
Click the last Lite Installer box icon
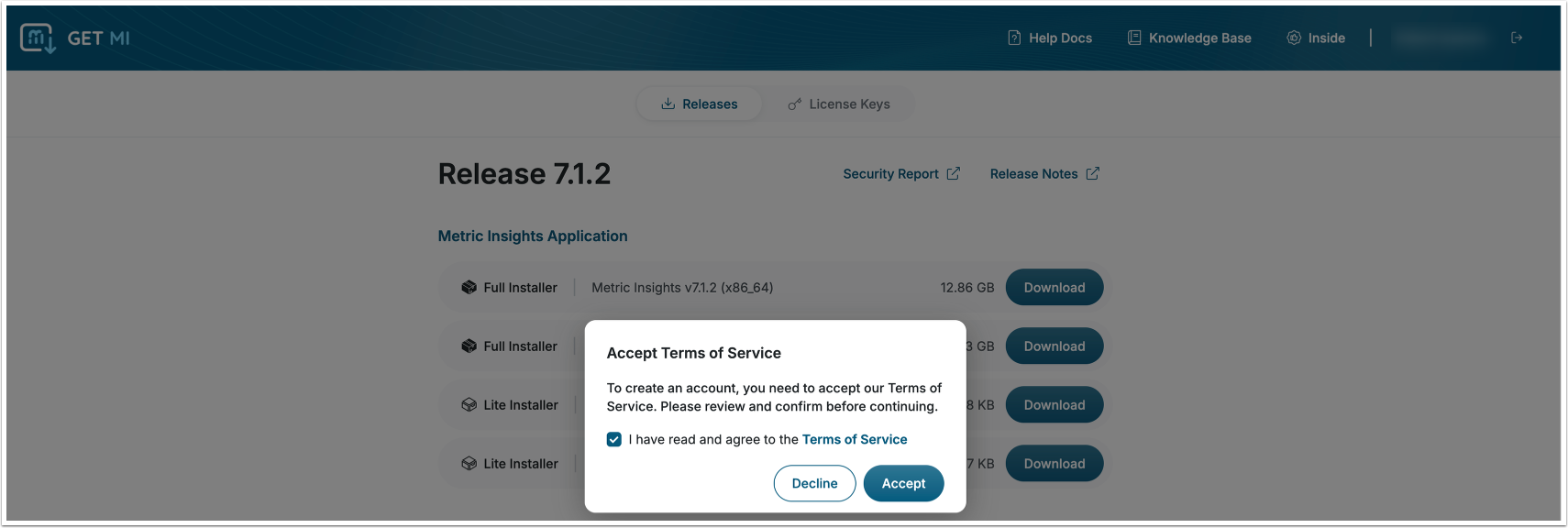coord(469,464)
